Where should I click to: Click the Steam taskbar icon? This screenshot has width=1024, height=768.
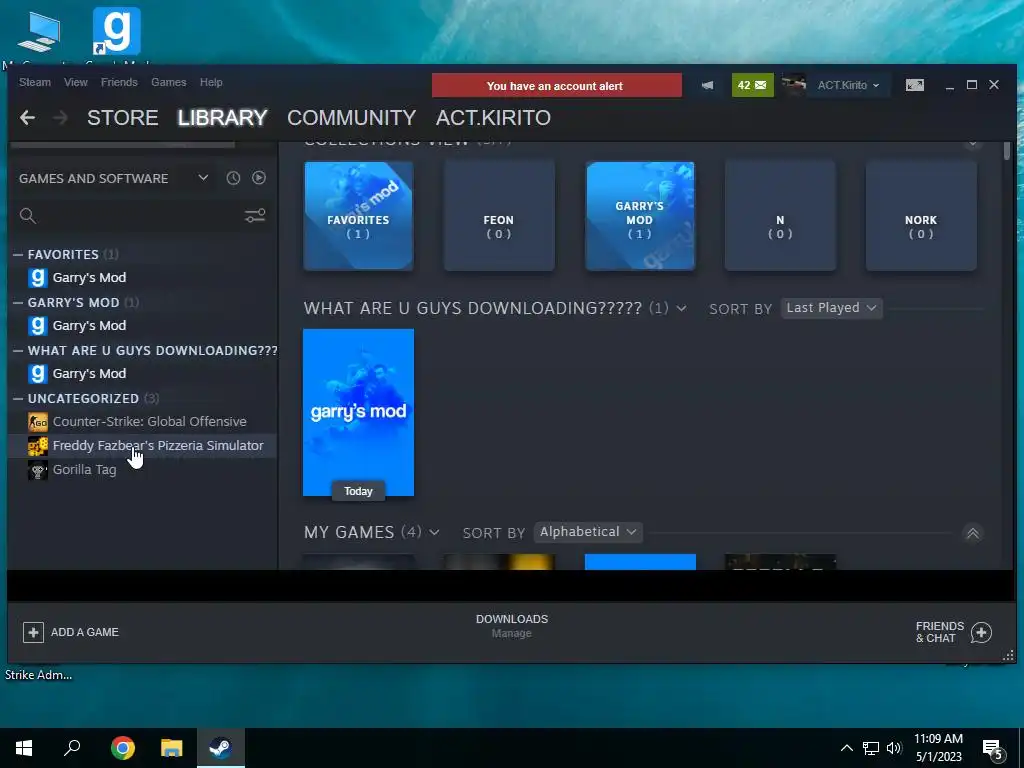pyautogui.click(x=221, y=748)
